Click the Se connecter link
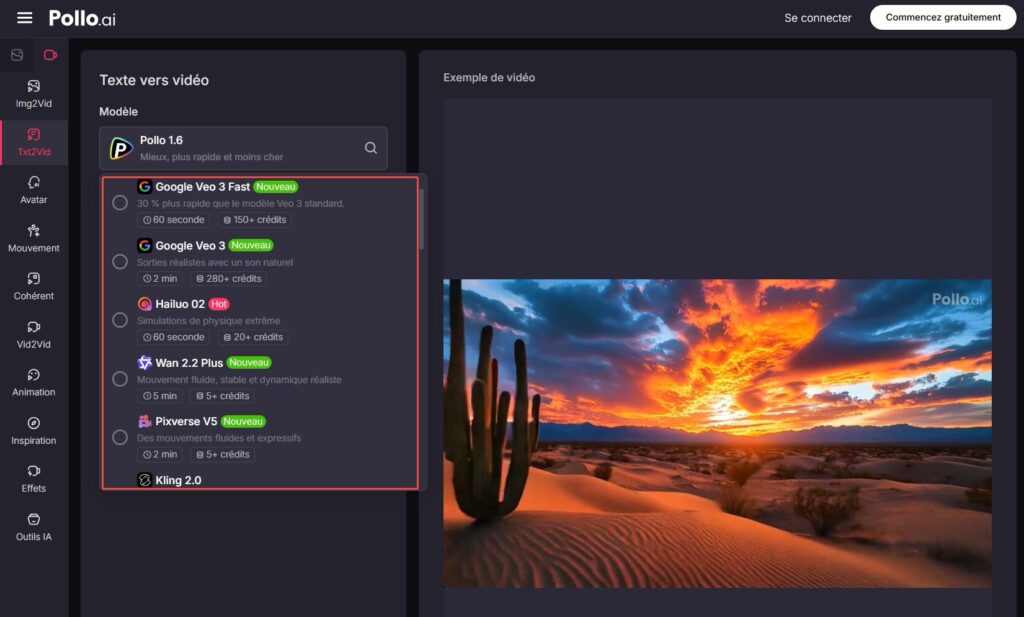The height and width of the screenshot is (617, 1024). [818, 17]
